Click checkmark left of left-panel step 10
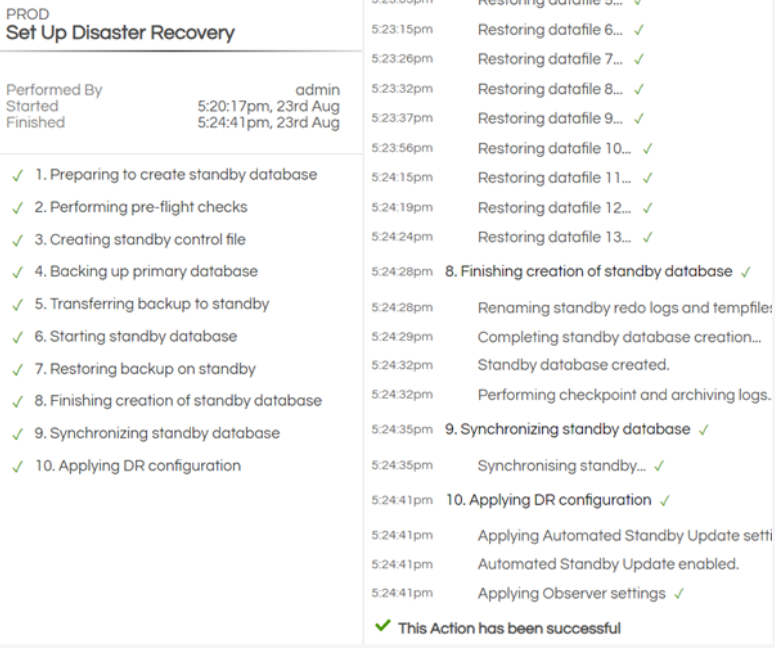775x648 pixels. [18, 467]
